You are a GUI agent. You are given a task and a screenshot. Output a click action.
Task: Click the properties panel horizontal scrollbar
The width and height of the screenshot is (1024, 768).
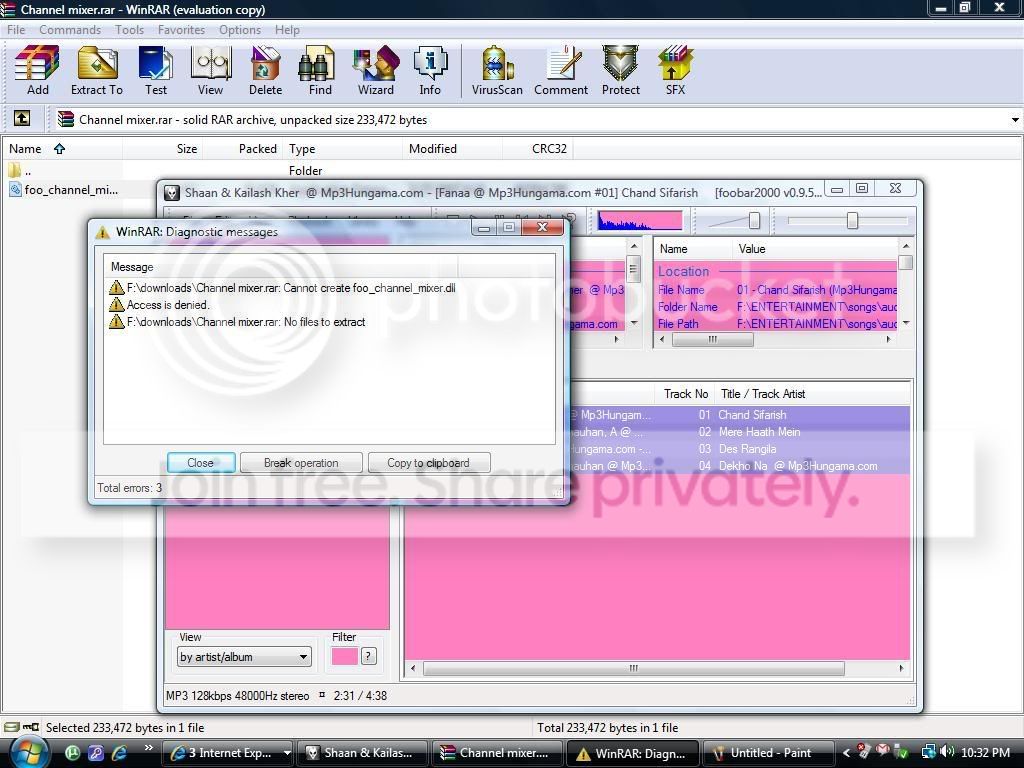click(x=712, y=340)
